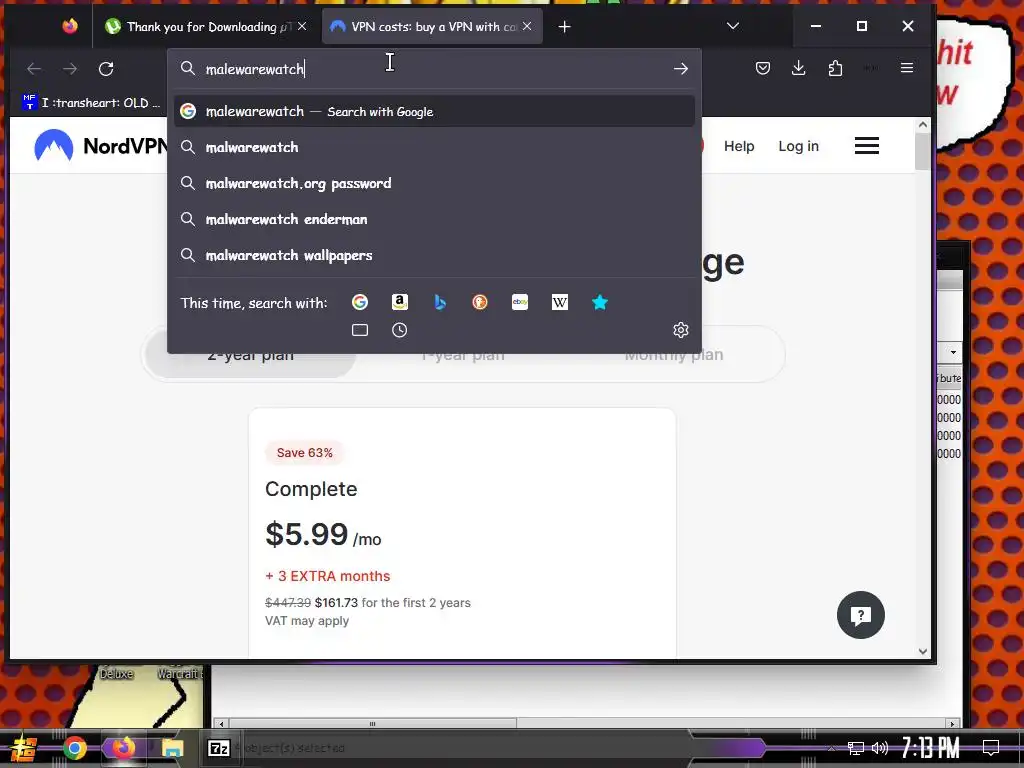This screenshot has width=1024, height=768.
Task: Click the address bar containing 'malewarewatch'
Action: 434,69
